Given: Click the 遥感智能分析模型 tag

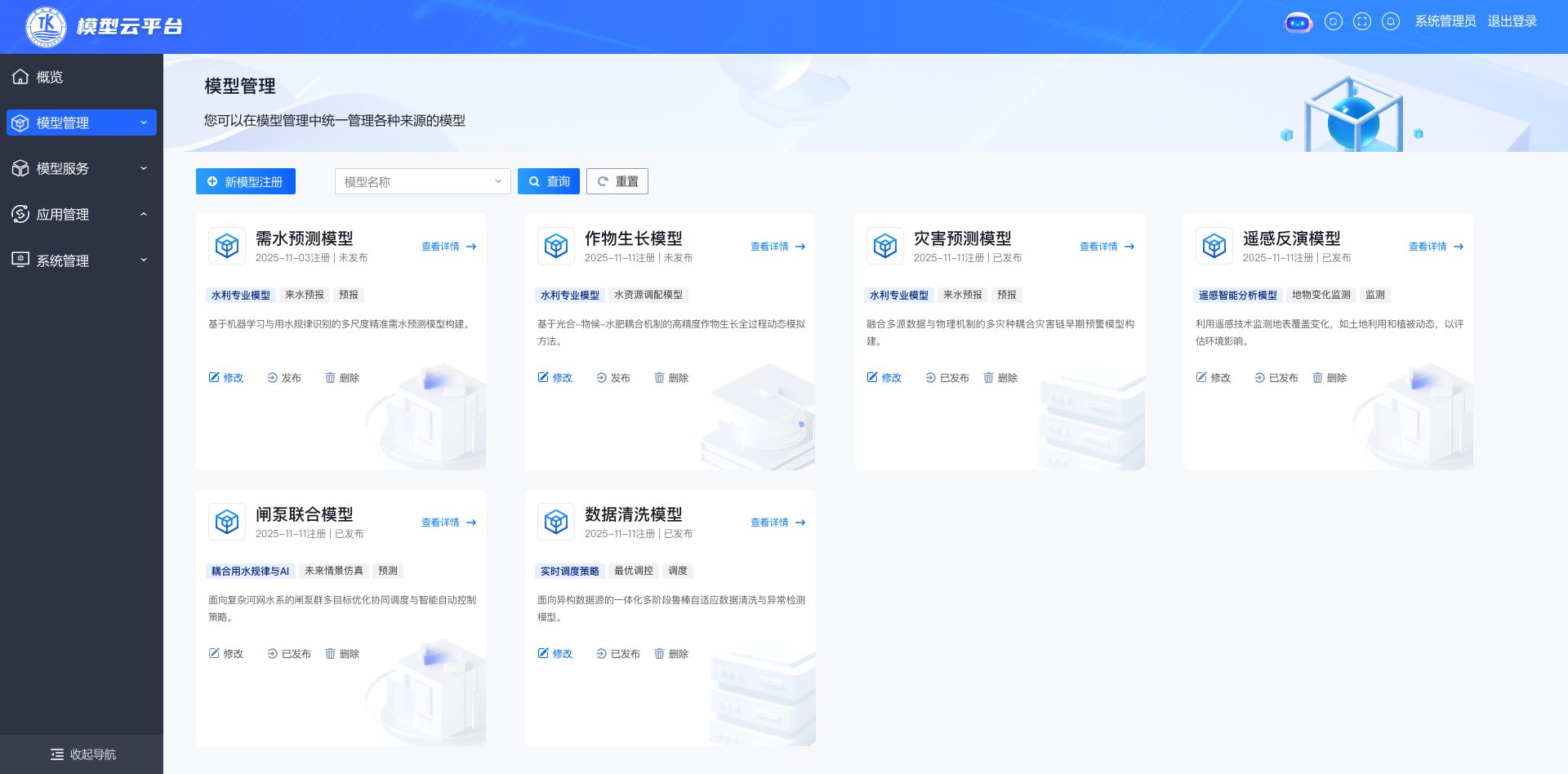Looking at the screenshot, I should (x=1238, y=295).
